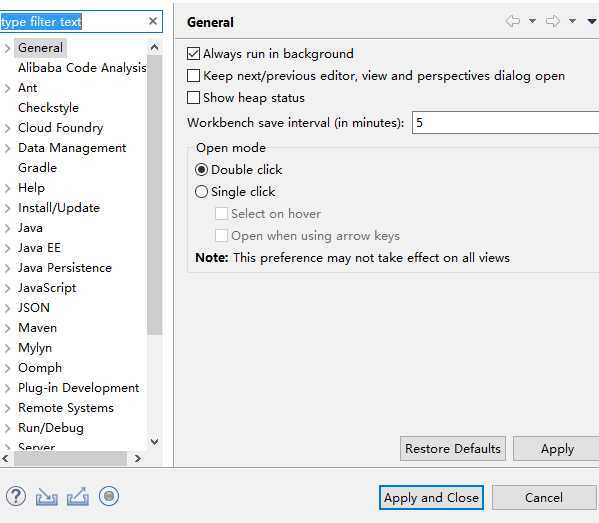This screenshot has width=599, height=523.
Task: Open the view menu triangle at top right
Action: click(592, 21)
